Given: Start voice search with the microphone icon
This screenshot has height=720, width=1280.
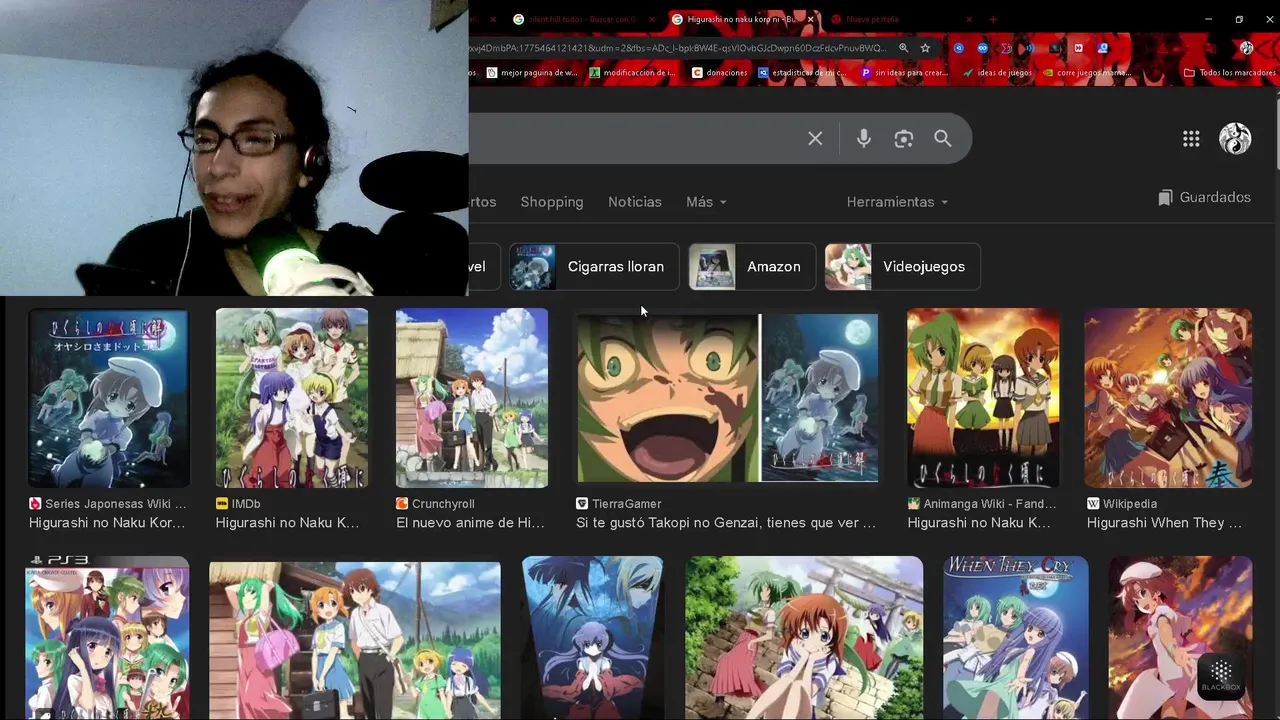Looking at the screenshot, I should 864,139.
